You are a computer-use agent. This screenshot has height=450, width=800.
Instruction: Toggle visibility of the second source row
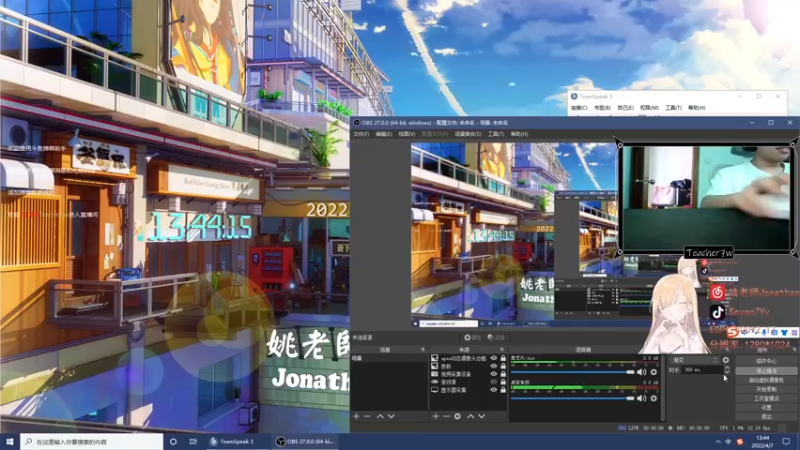(x=493, y=366)
